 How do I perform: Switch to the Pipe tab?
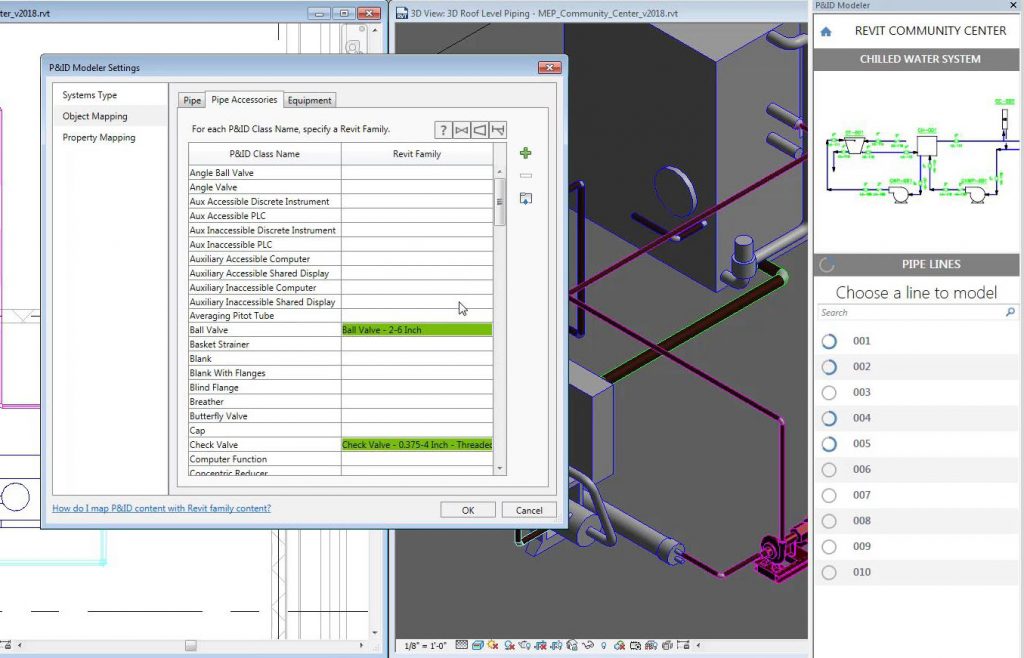pyautogui.click(x=192, y=100)
